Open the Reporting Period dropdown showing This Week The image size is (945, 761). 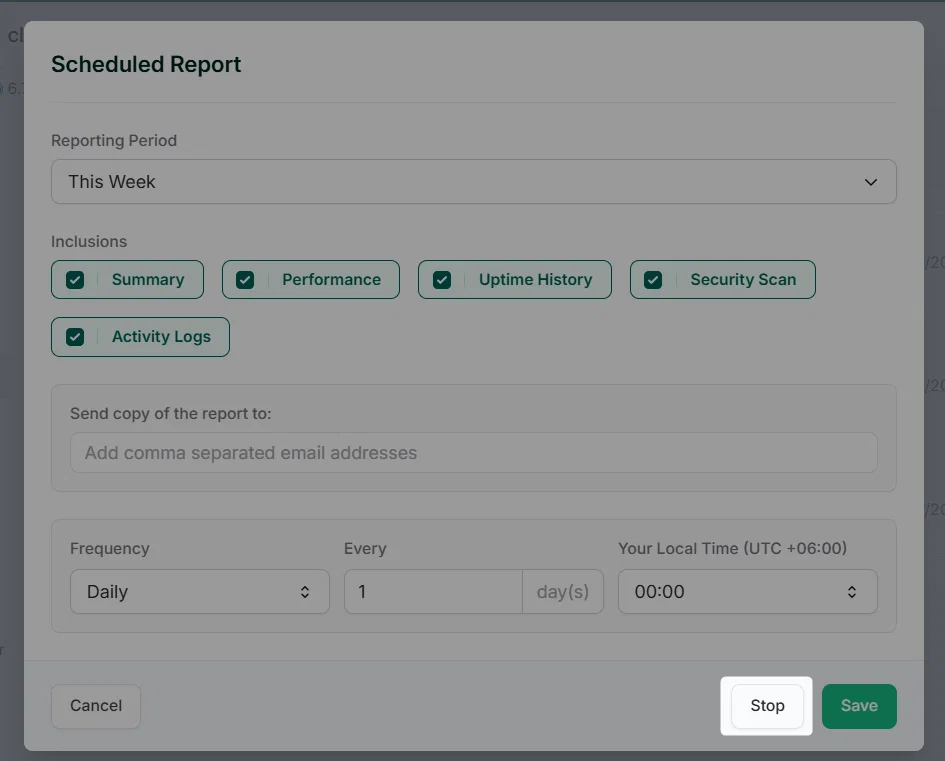tap(474, 181)
